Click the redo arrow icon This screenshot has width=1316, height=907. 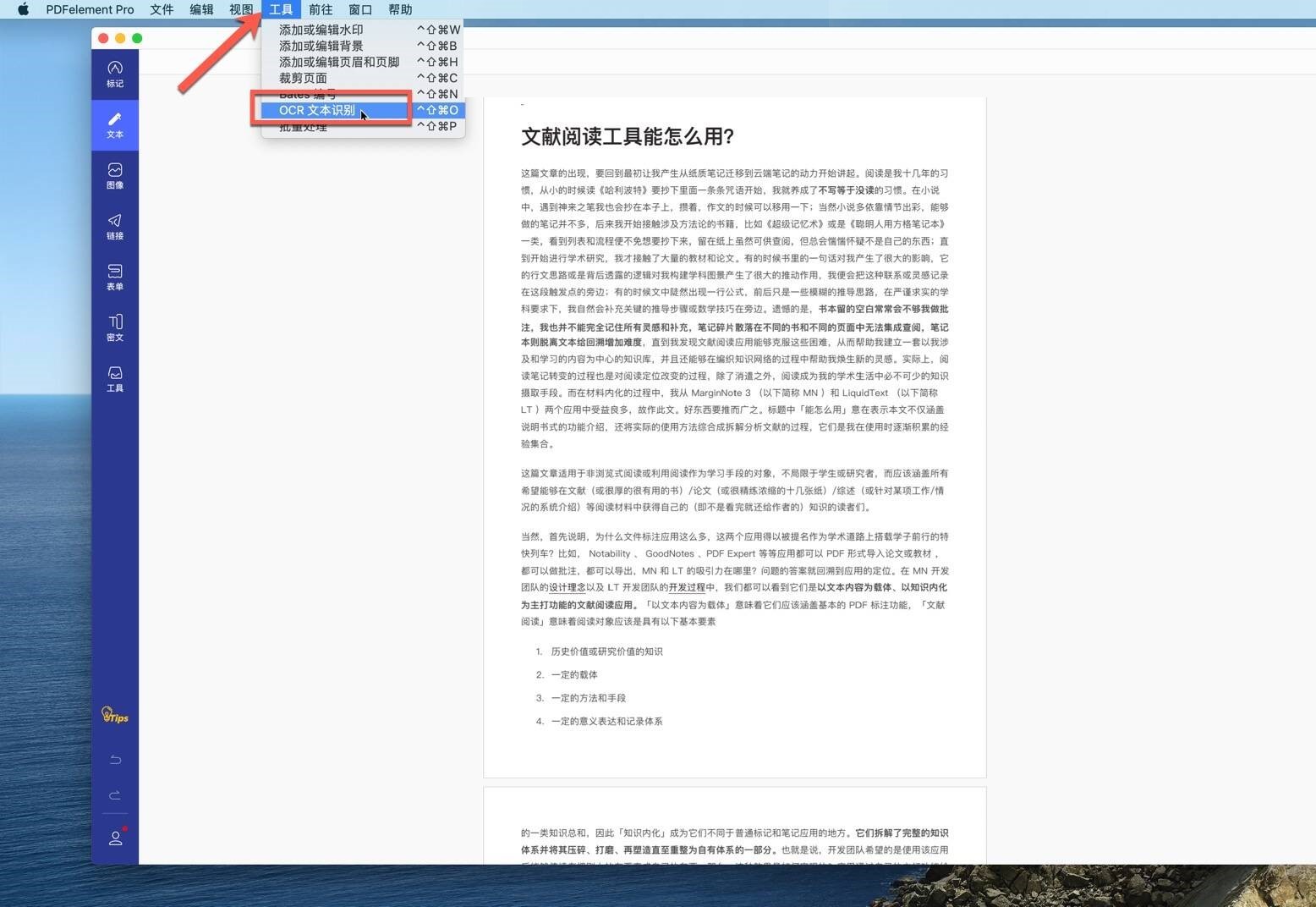[115, 794]
